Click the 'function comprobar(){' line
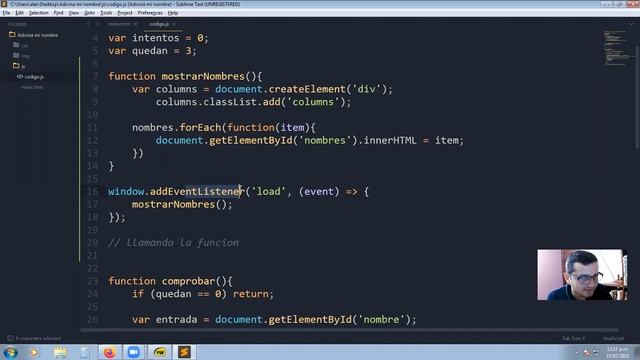640x360 pixels. pos(170,281)
